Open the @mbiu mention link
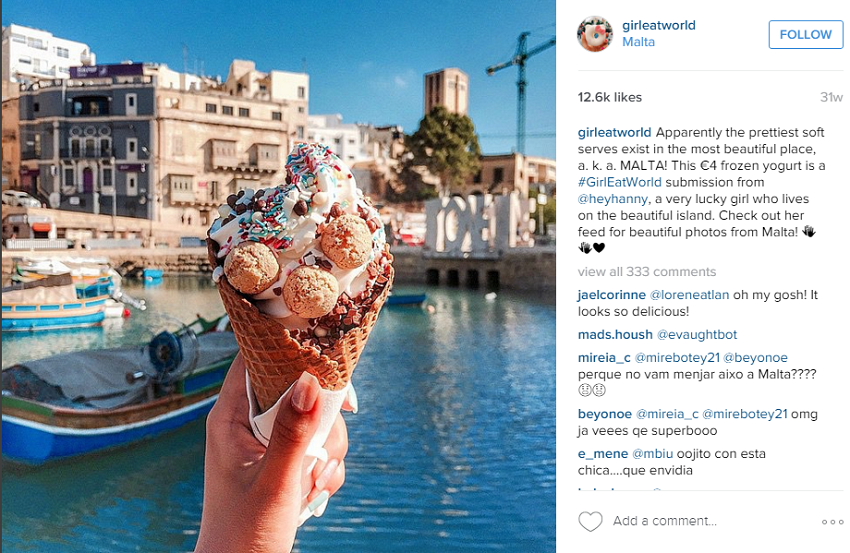 [653, 454]
